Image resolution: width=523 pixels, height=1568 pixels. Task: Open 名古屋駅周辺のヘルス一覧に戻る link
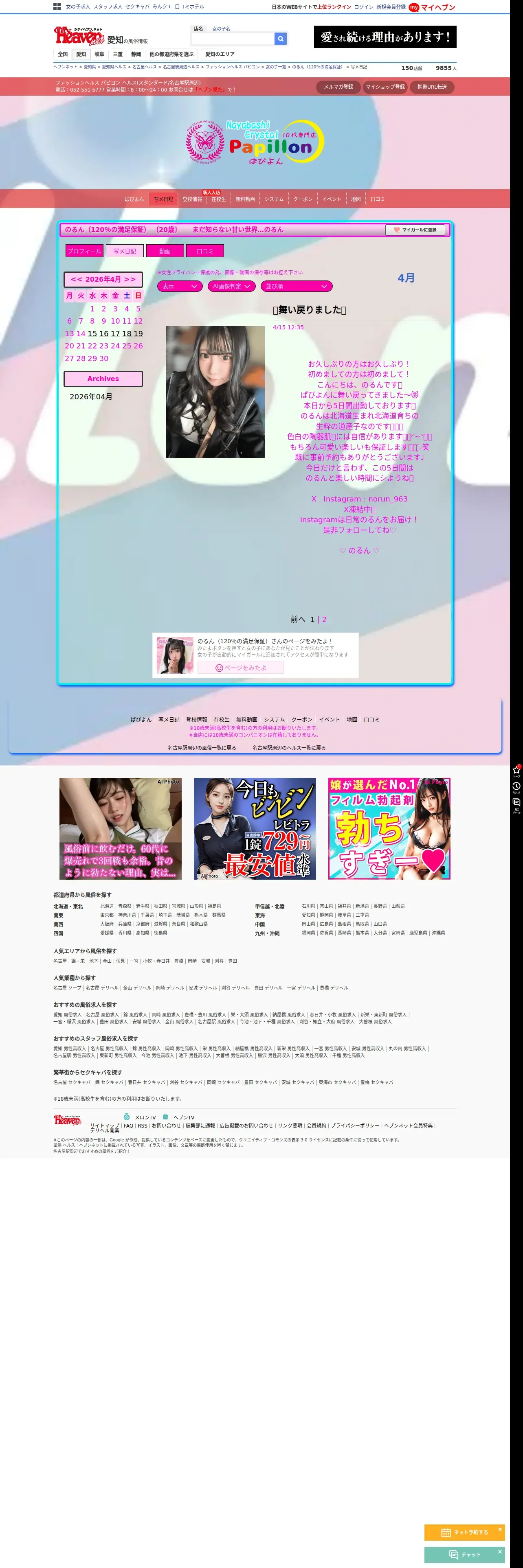289,748
